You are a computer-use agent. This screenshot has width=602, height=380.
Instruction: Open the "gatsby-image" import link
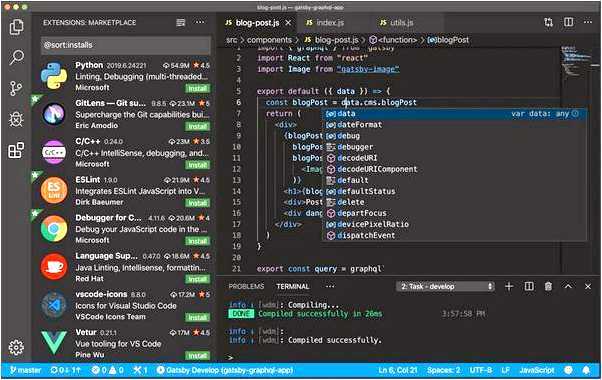(x=368, y=69)
